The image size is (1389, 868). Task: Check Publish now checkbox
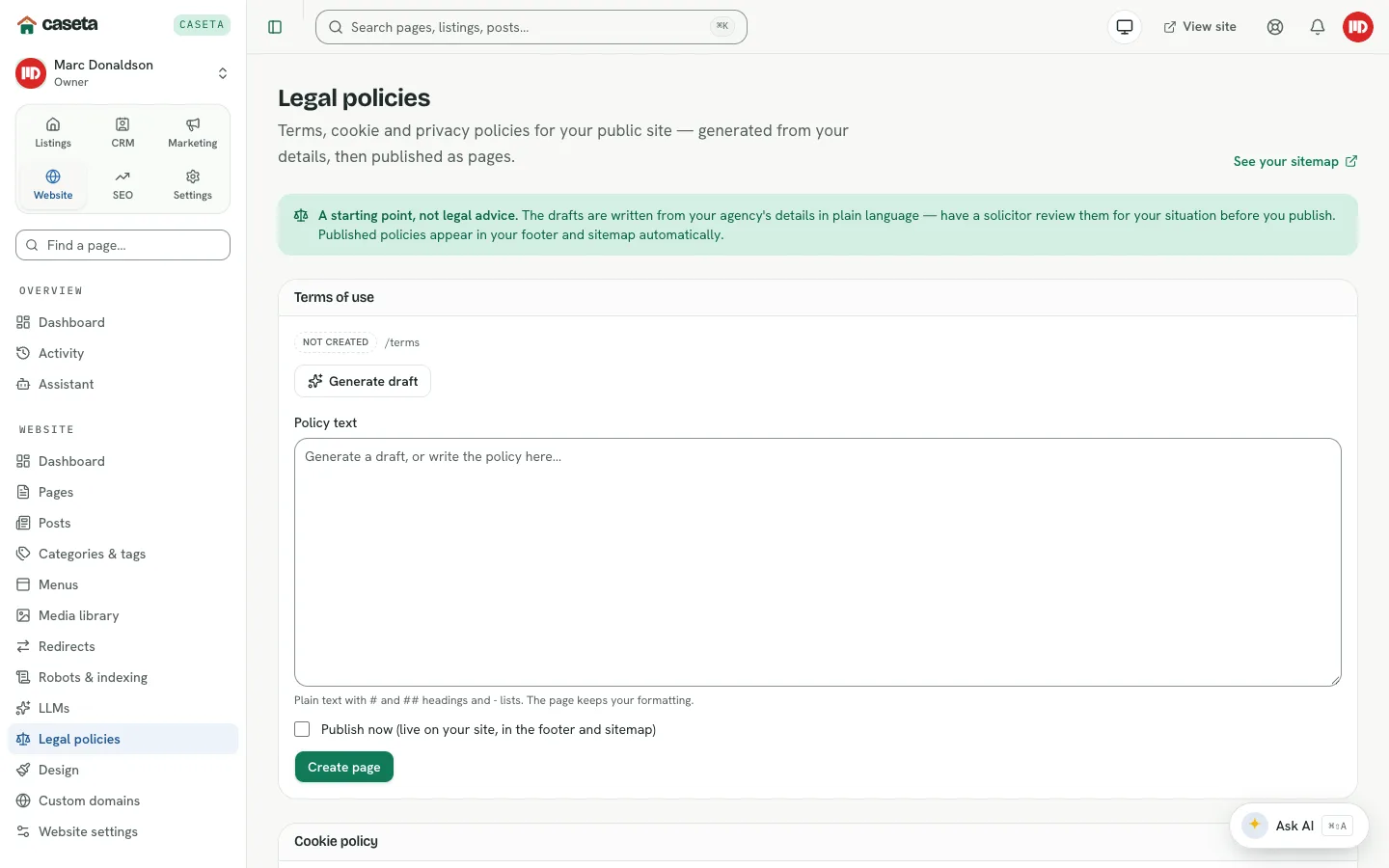[302, 729]
